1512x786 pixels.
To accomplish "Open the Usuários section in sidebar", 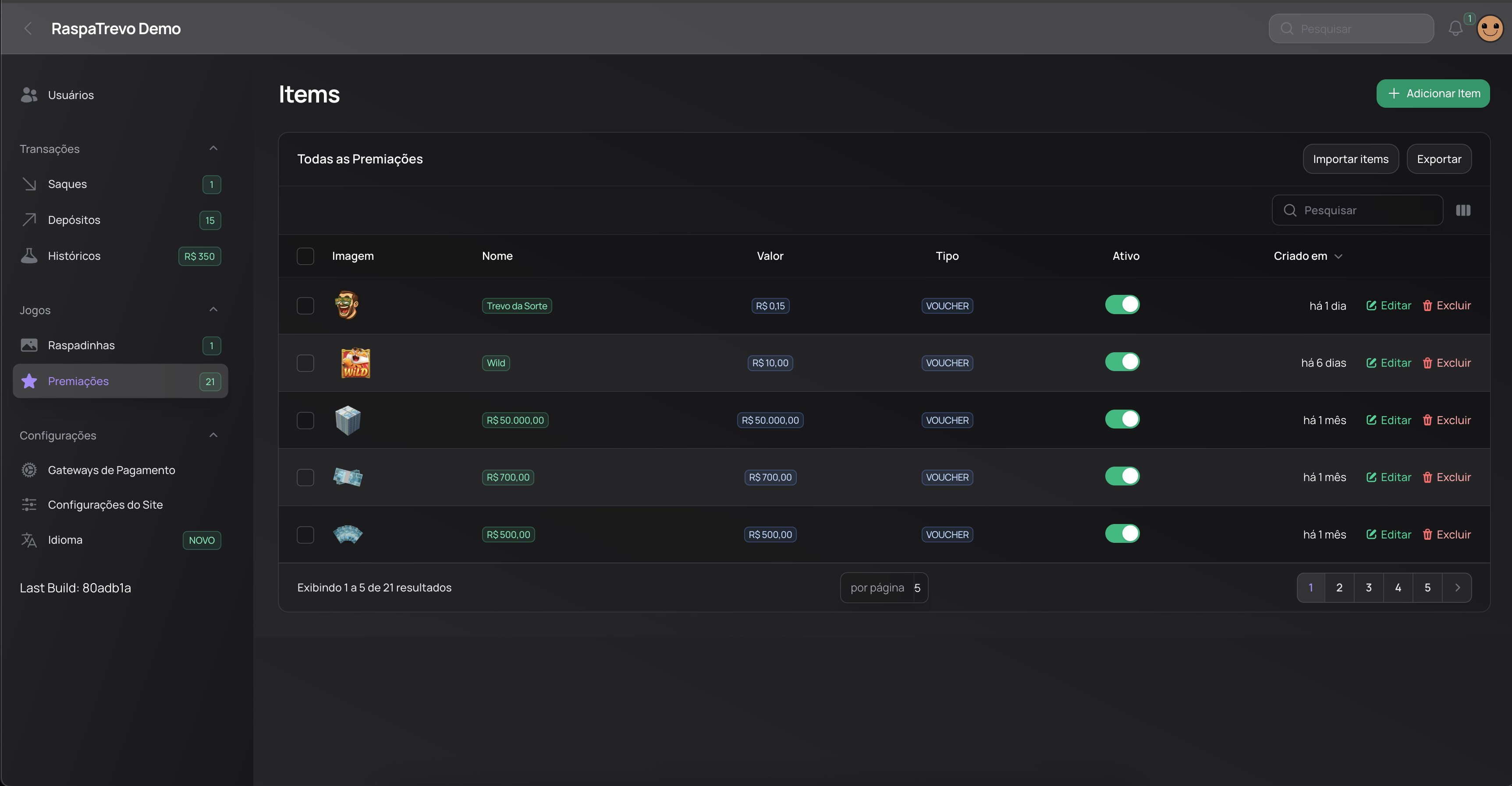I will pos(71,95).
